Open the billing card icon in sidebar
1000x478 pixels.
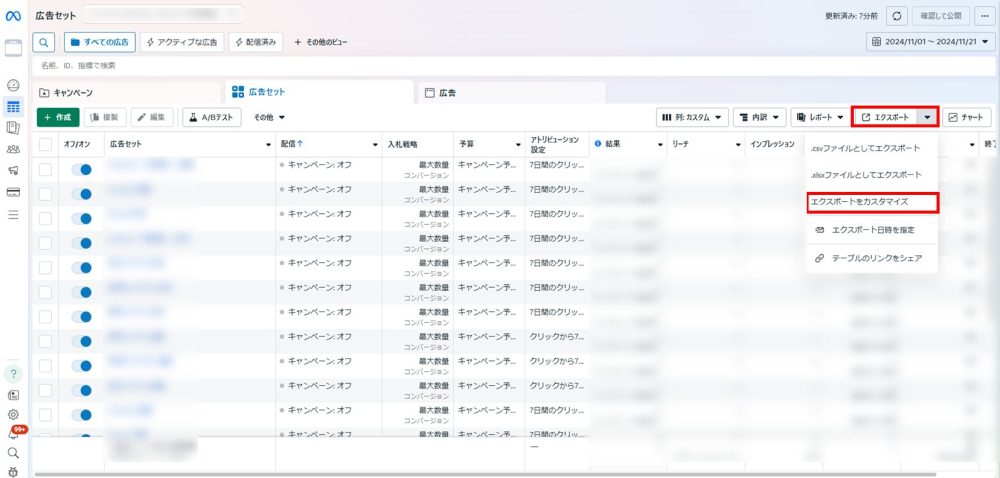13,192
